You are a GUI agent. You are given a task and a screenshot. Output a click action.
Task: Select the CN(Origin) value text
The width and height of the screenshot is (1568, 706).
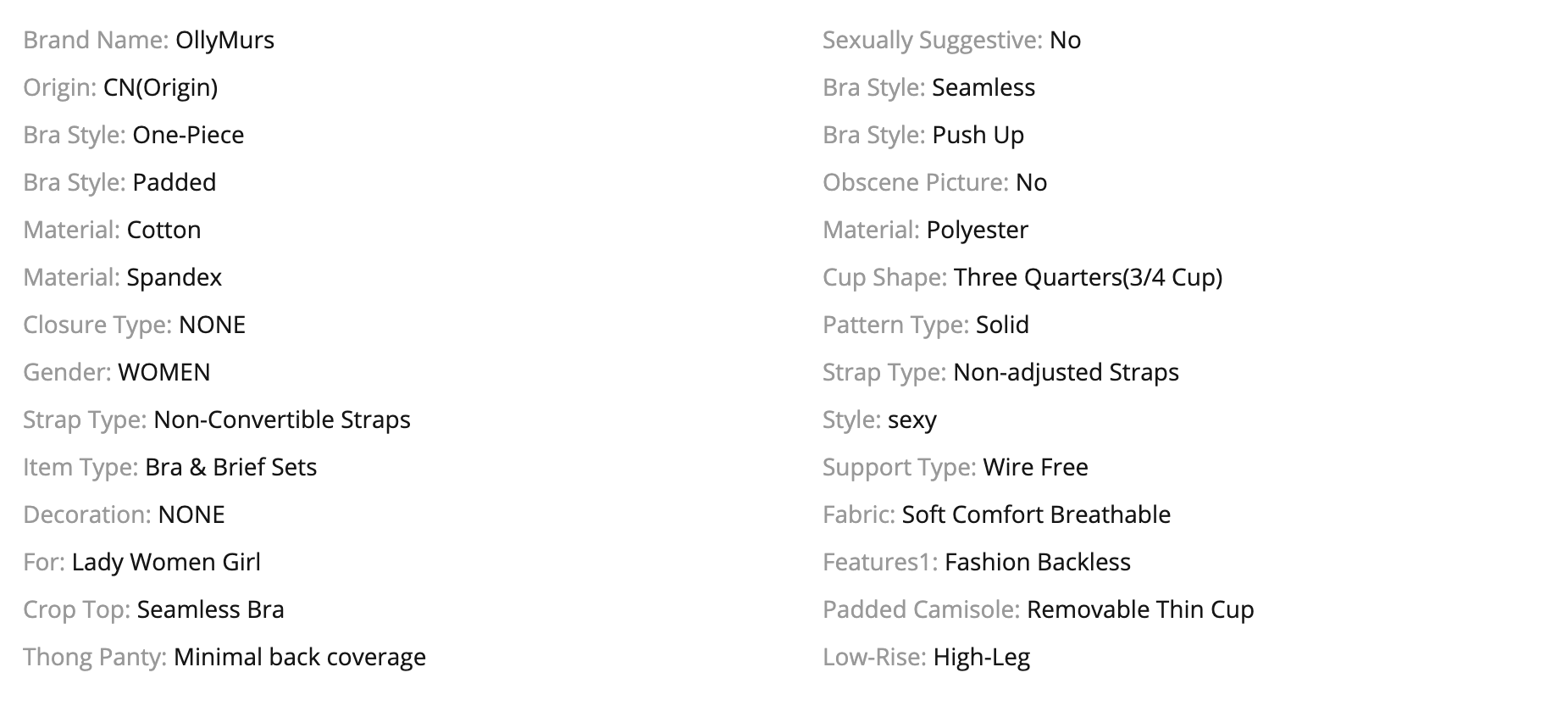[x=160, y=88]
